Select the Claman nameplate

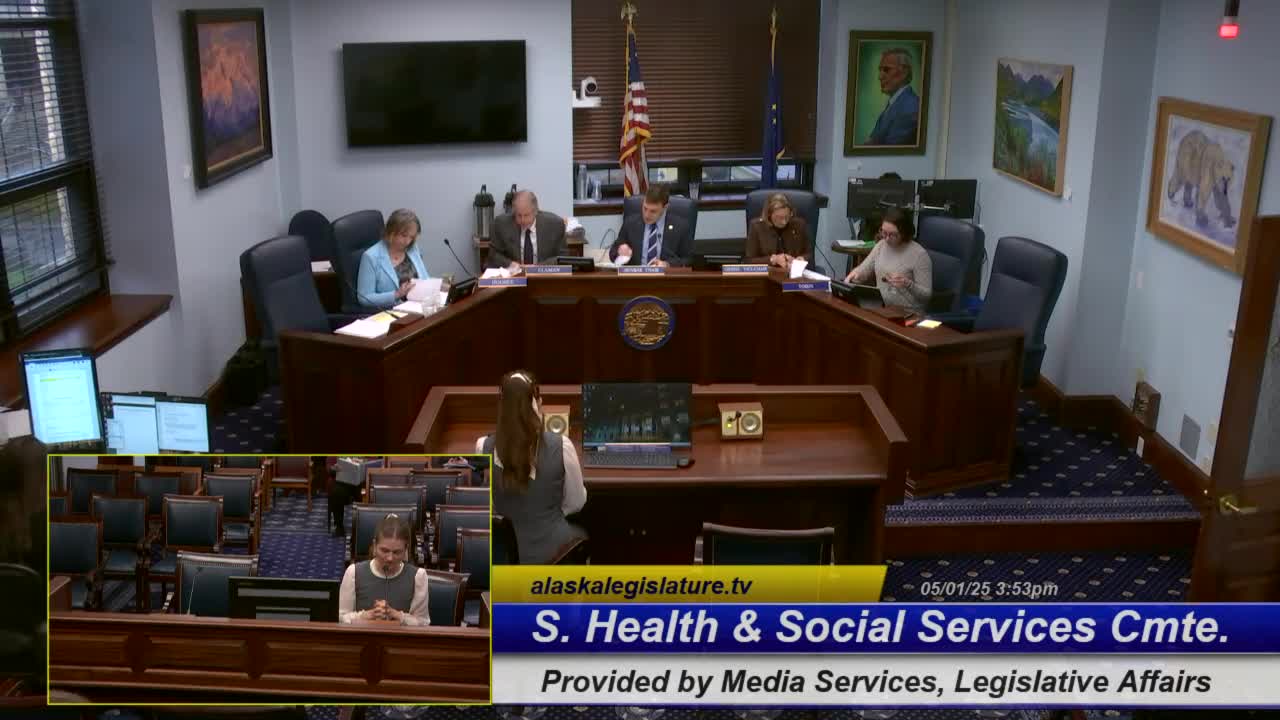[x=549, y=269]
